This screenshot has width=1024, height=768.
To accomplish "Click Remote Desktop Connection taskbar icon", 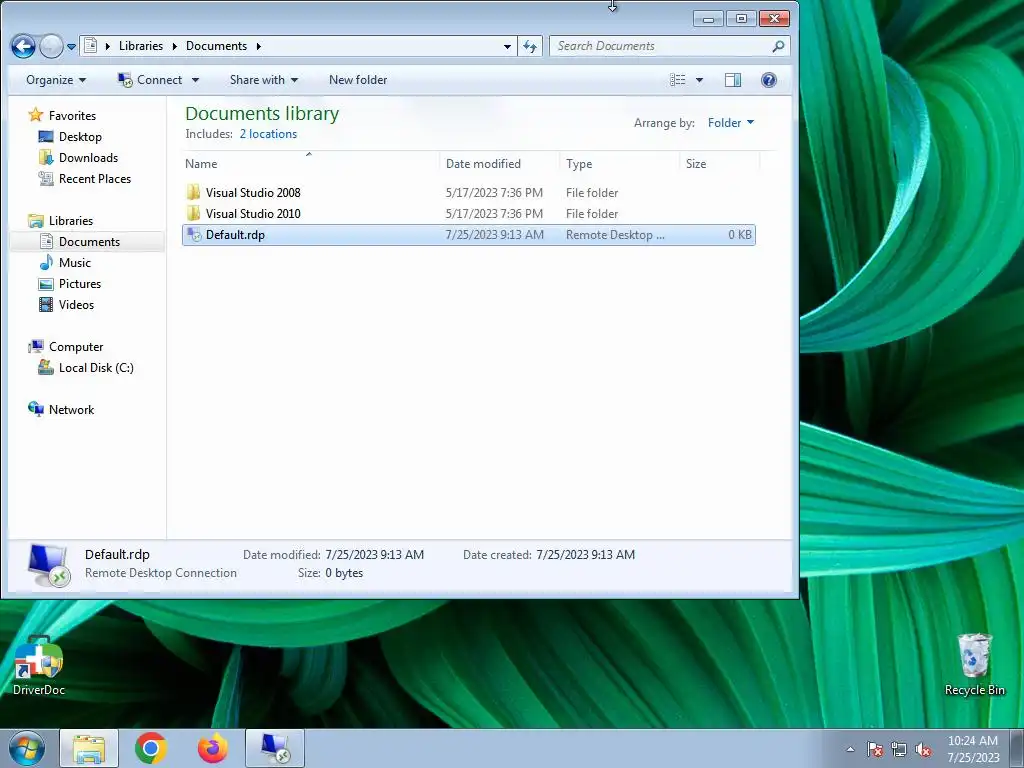I will [275, 748].
